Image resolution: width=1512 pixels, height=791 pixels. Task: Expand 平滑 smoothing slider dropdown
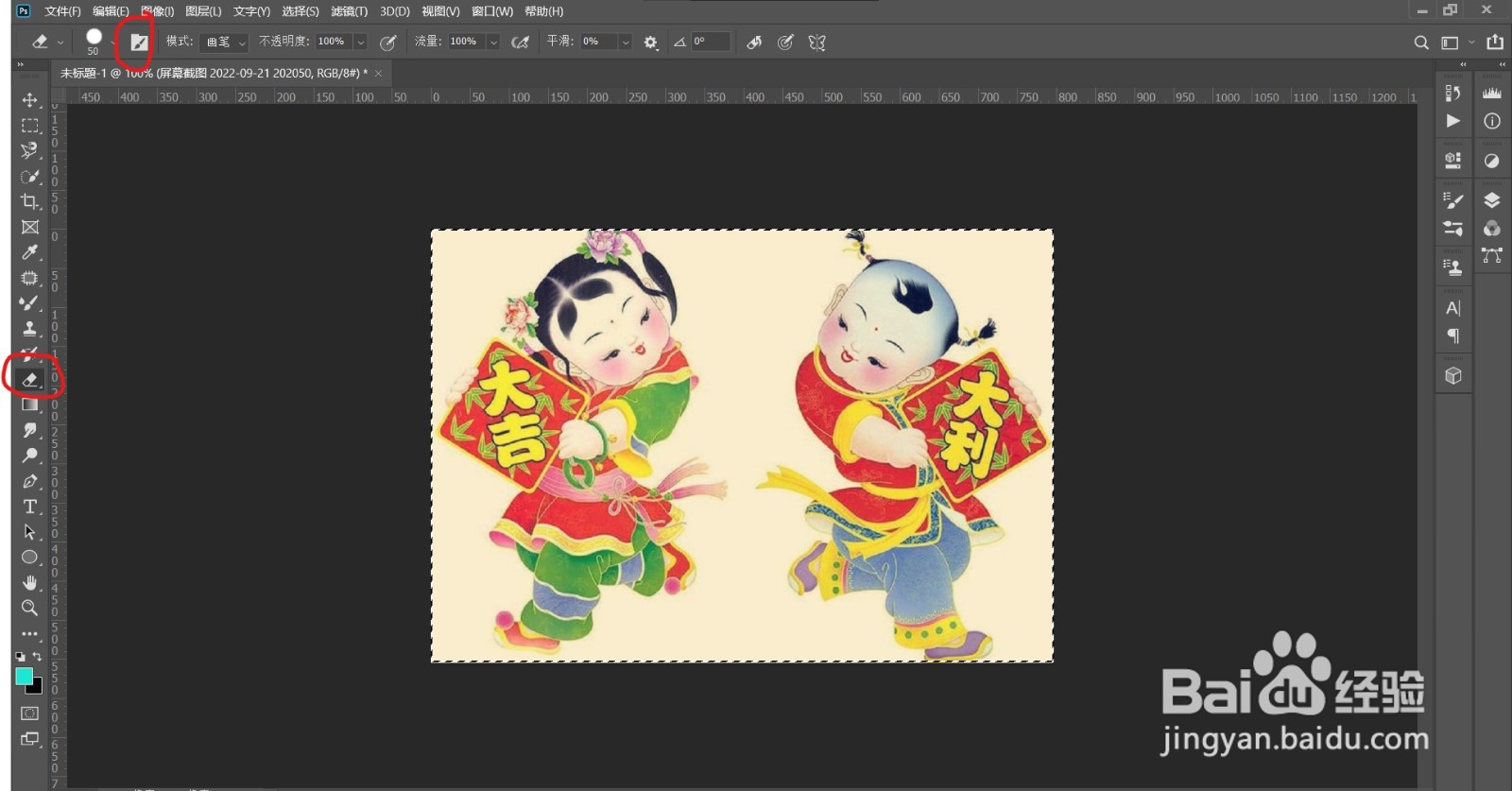click(x=625, y=42)
